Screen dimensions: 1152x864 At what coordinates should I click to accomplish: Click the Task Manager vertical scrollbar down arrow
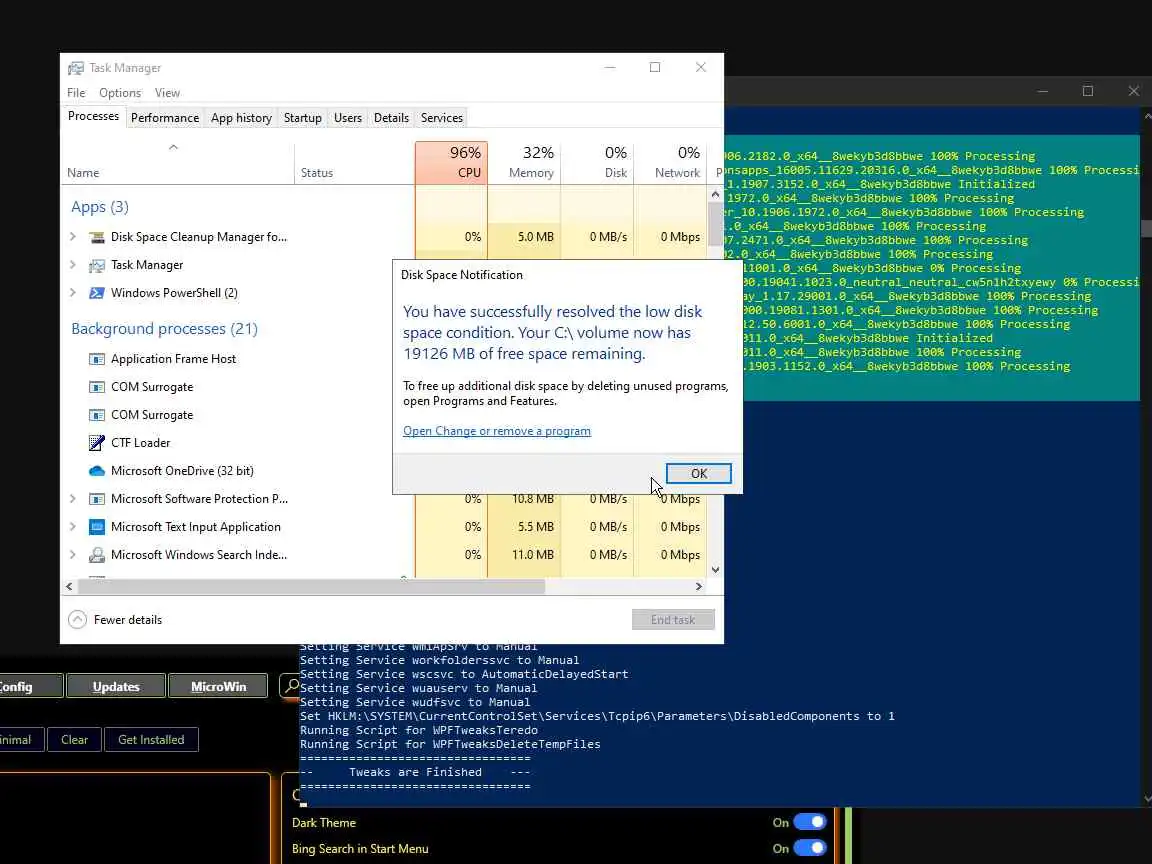pos(715,569)
